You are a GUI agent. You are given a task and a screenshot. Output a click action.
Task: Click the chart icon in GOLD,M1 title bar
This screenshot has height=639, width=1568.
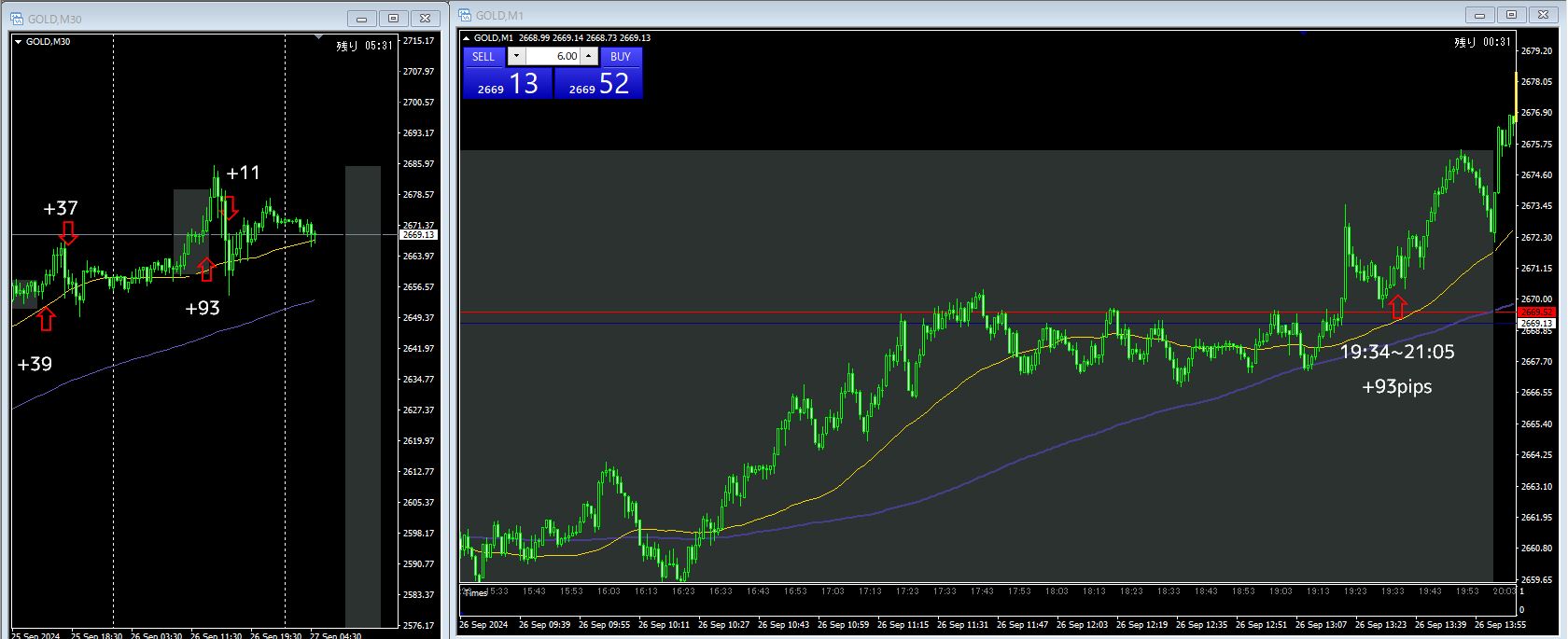point(465,15)
